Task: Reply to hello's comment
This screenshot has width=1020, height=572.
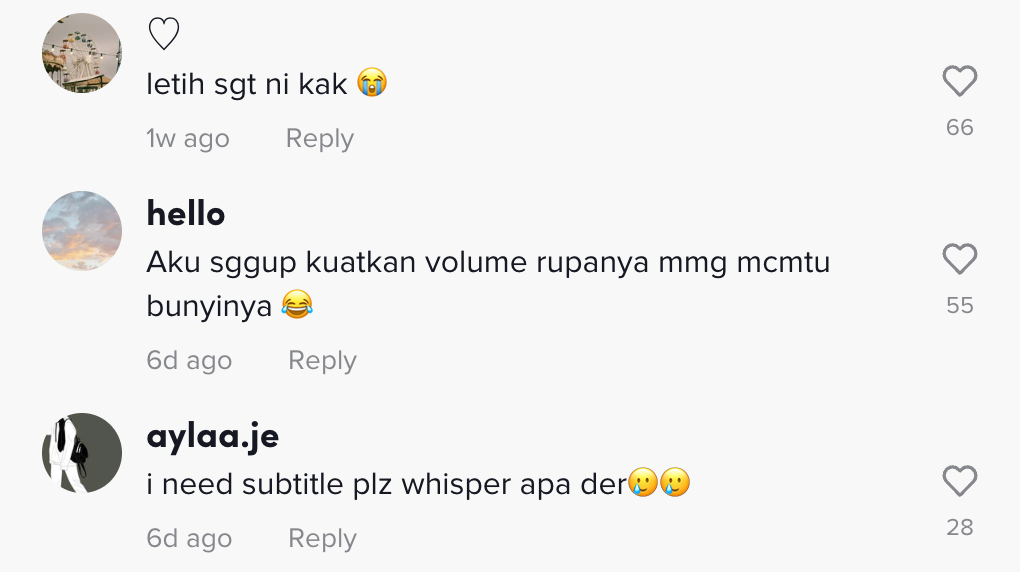Action: point(322,361)
